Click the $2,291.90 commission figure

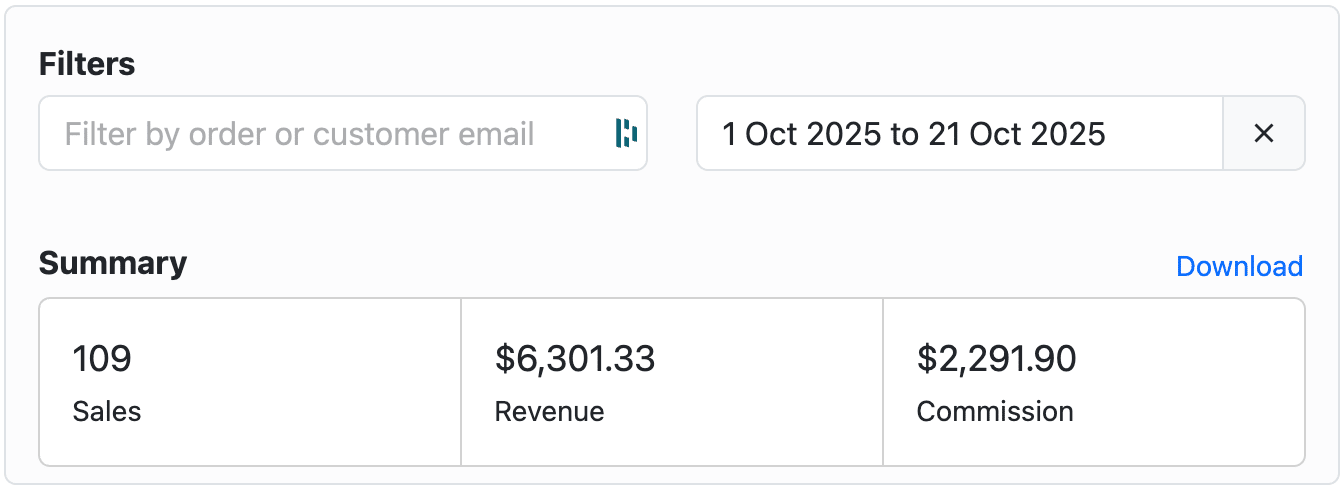pyautogui.click(x=996, y=359)
